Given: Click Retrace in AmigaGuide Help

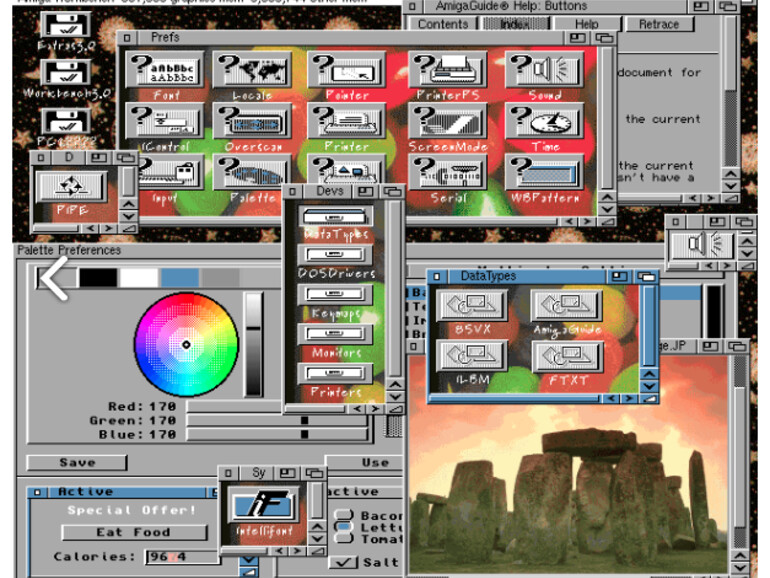Looking at the screenshot, I should (x=659, y=24).
